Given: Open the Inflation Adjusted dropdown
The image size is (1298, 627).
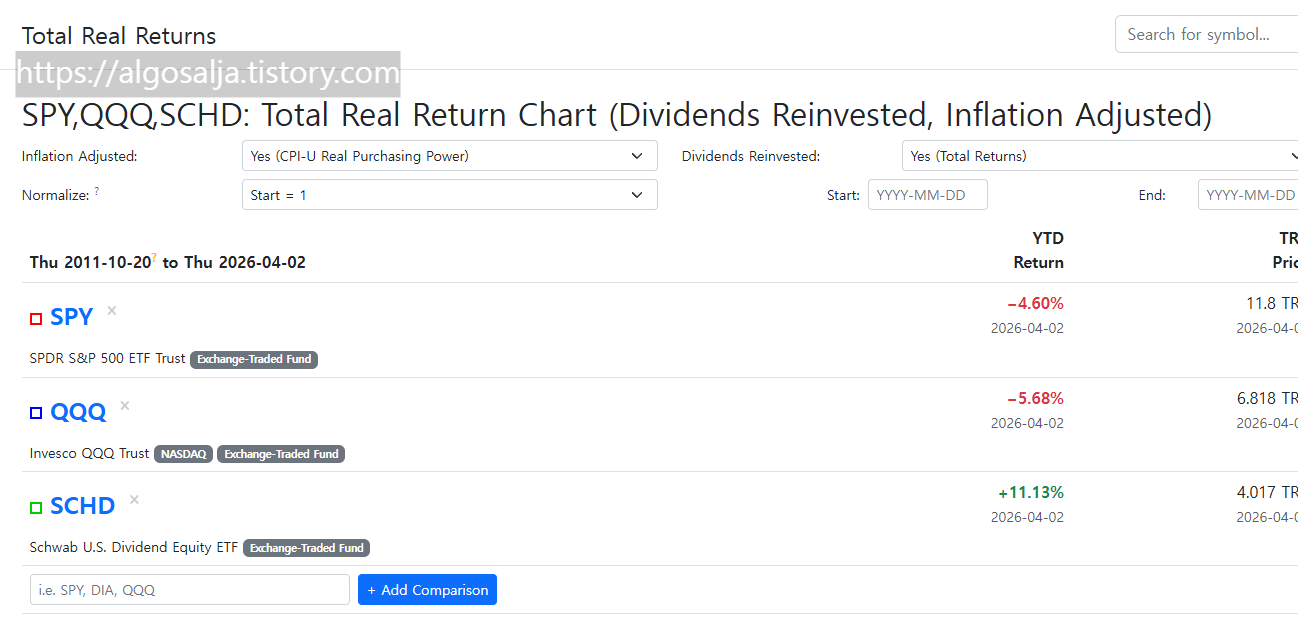Looking at the screenshot, I should pos(448,155).
